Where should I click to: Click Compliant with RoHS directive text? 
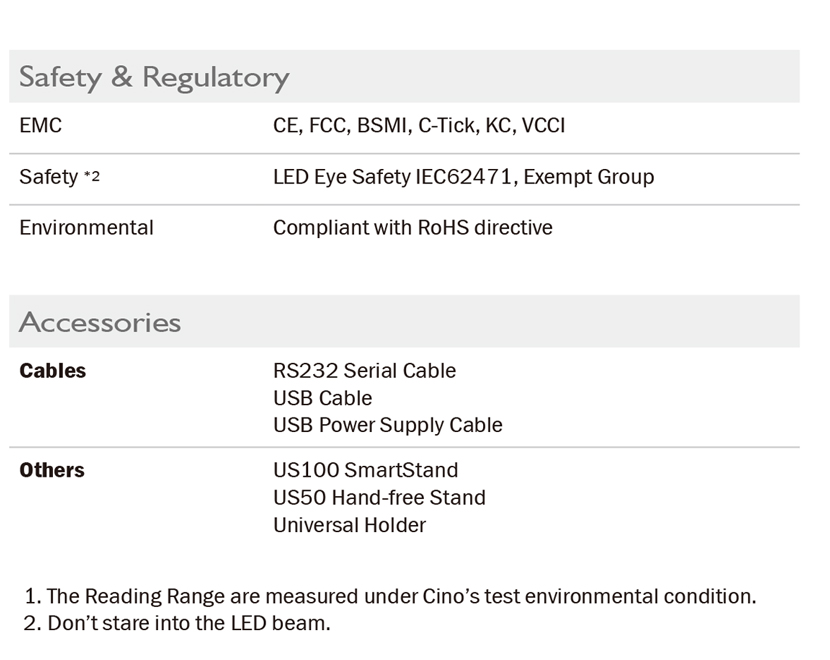tap(413, 228)
